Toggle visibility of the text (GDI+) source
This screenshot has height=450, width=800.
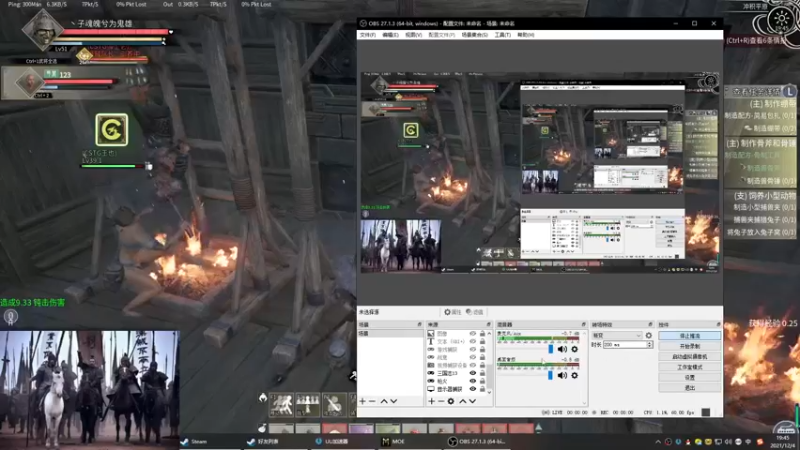[x=473, y=341]
